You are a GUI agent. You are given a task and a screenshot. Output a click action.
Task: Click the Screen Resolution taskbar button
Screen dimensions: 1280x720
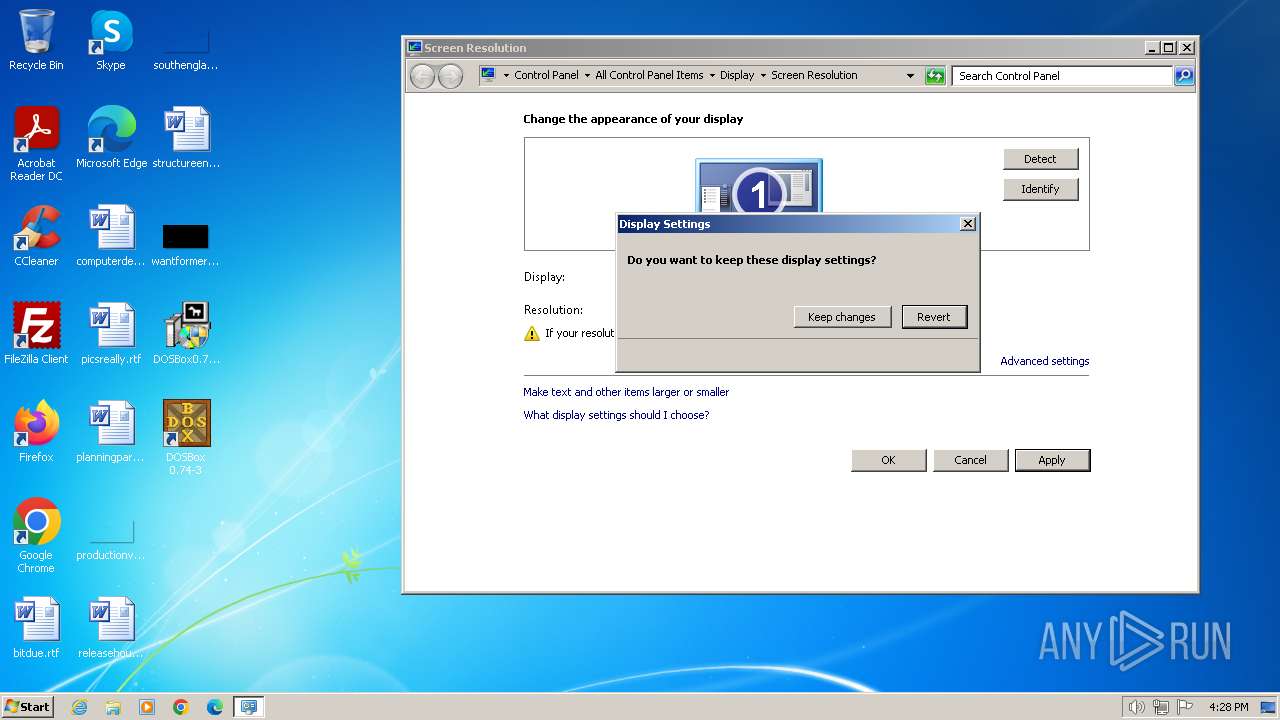tap(248, 707)
